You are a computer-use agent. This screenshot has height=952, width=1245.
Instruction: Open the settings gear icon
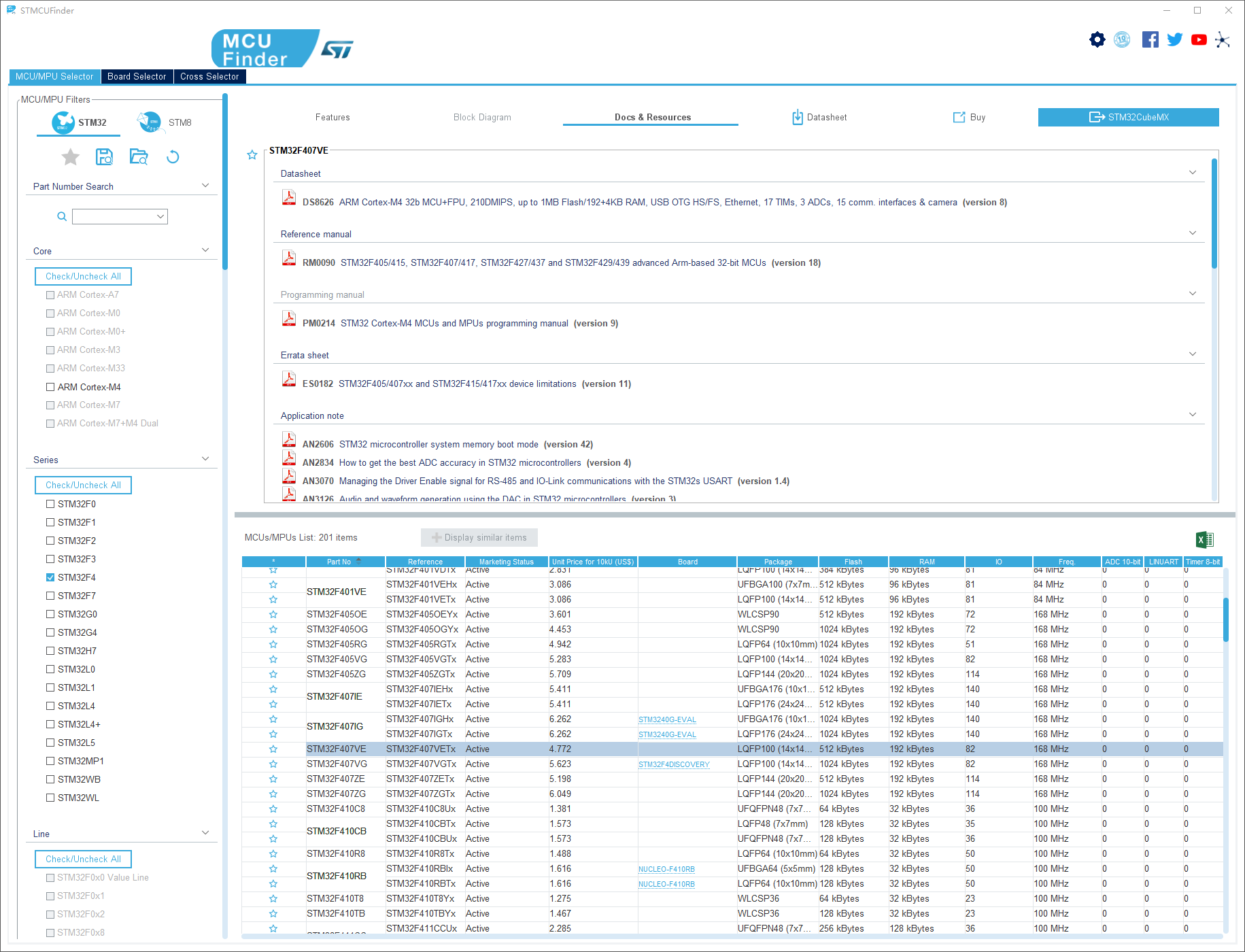click(1097, 39)
